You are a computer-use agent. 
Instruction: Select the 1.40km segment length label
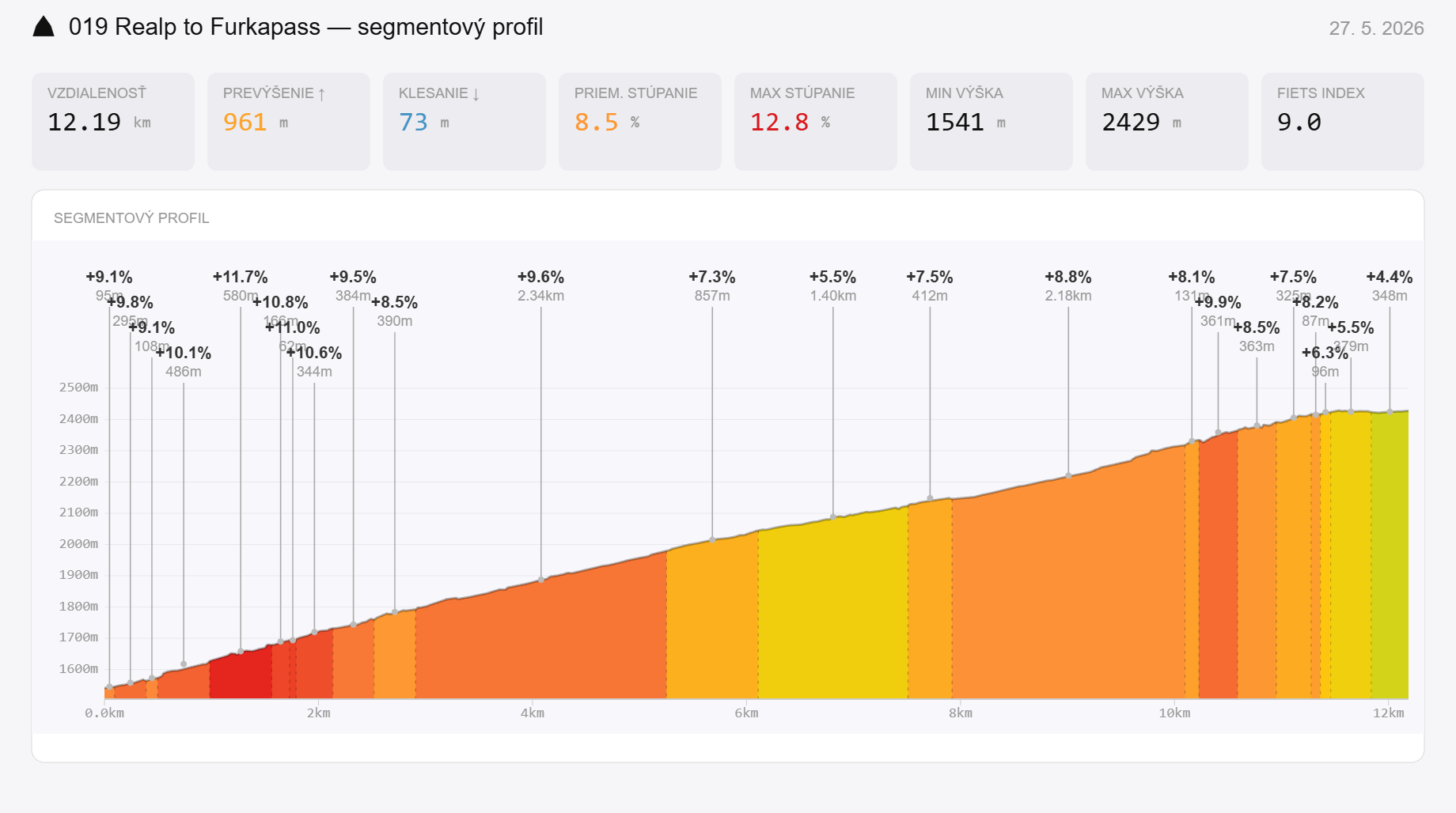pos(833,296)
